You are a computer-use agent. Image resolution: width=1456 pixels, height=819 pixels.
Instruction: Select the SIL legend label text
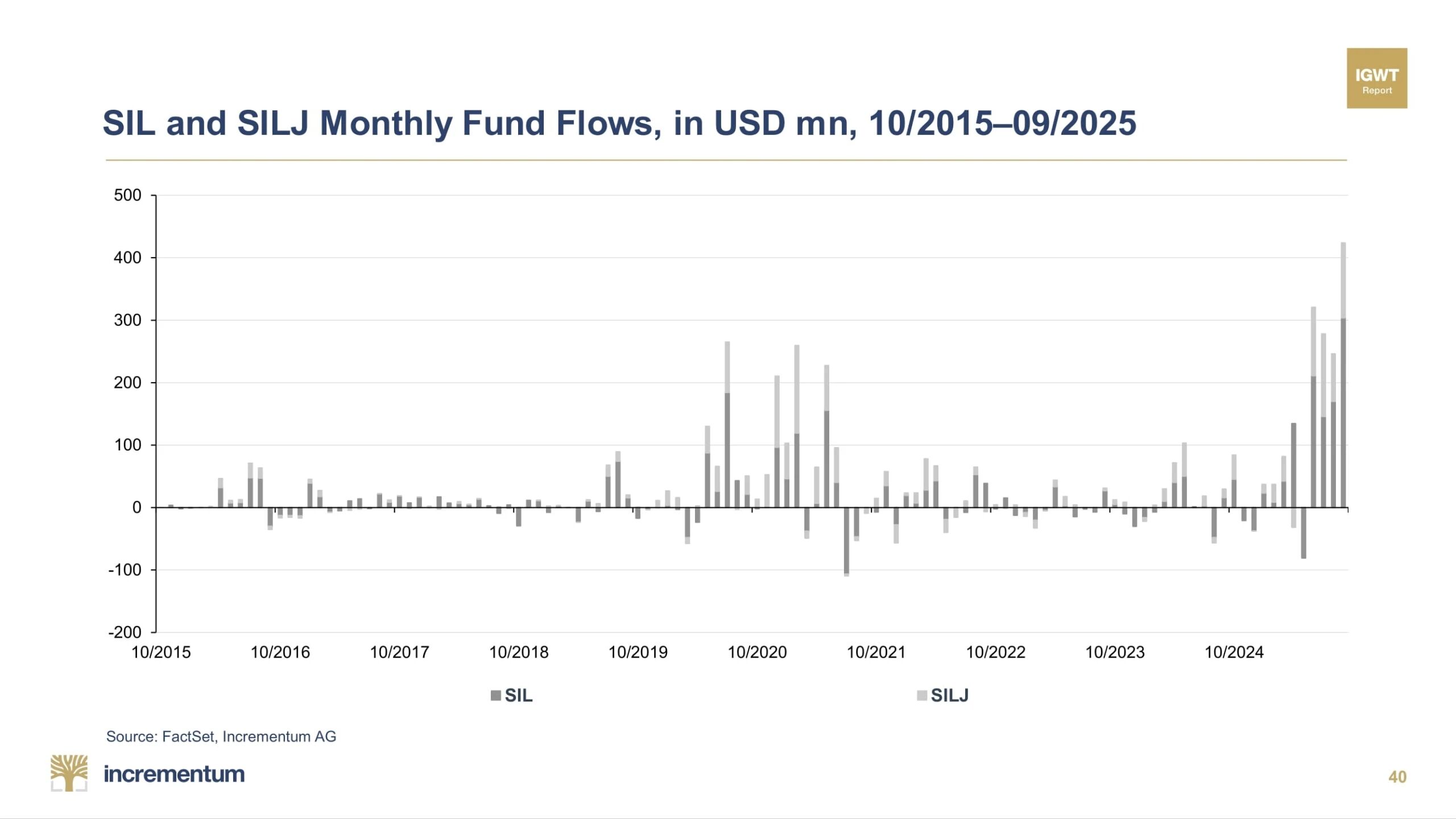point(519,695)
